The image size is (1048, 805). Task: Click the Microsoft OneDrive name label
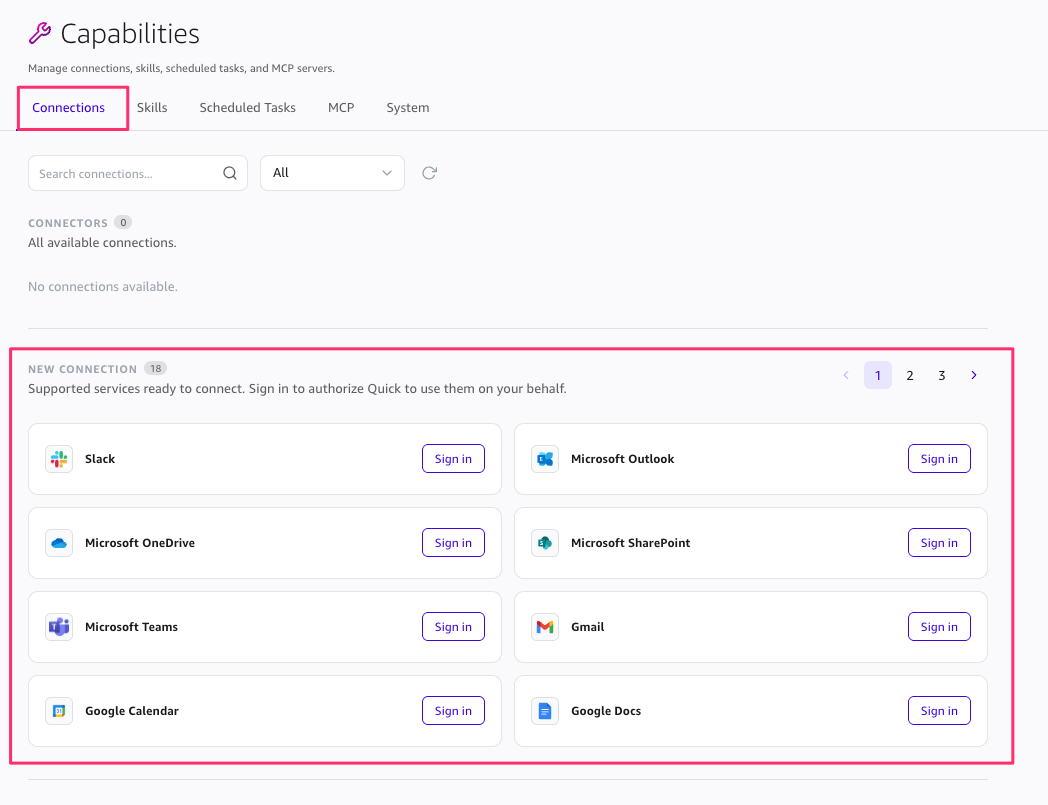140,543
